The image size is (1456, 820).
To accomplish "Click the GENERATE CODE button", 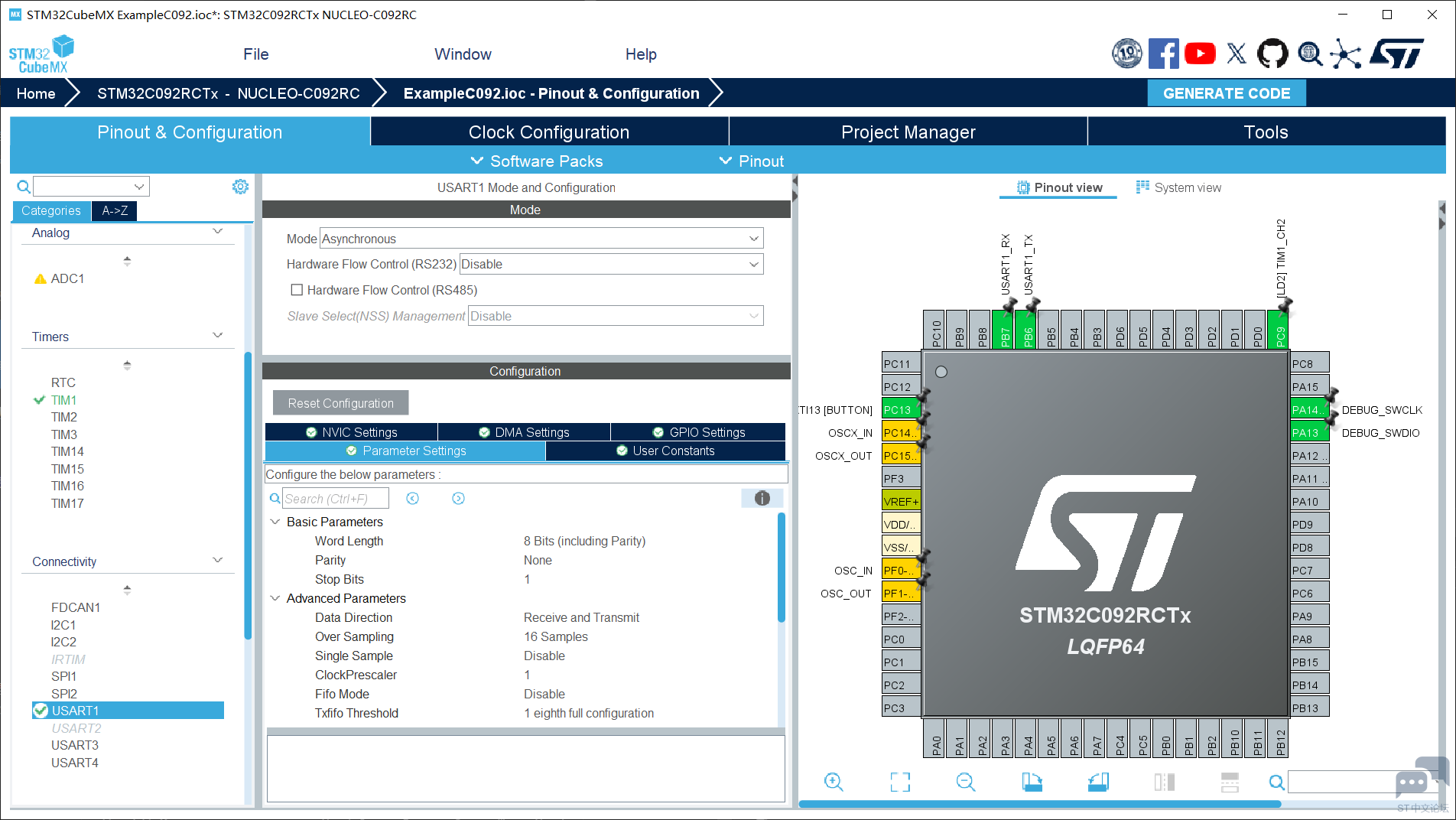I will [1227, 93].
